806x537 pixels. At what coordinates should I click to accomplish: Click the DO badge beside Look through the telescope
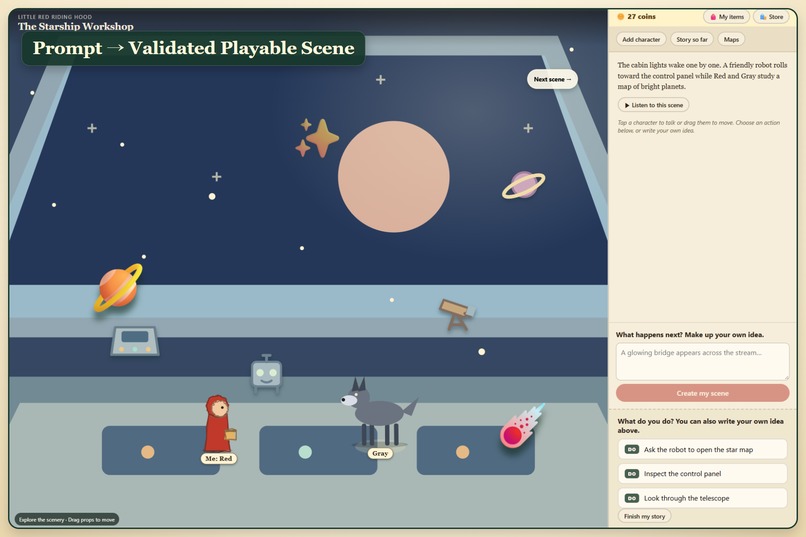pyautogui.click(x=632, y=498)
